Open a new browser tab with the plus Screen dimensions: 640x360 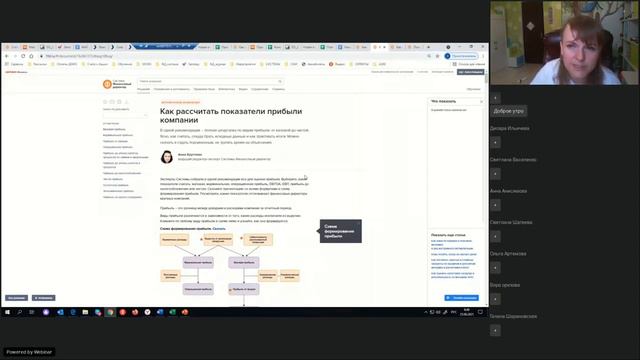(428, 47)
